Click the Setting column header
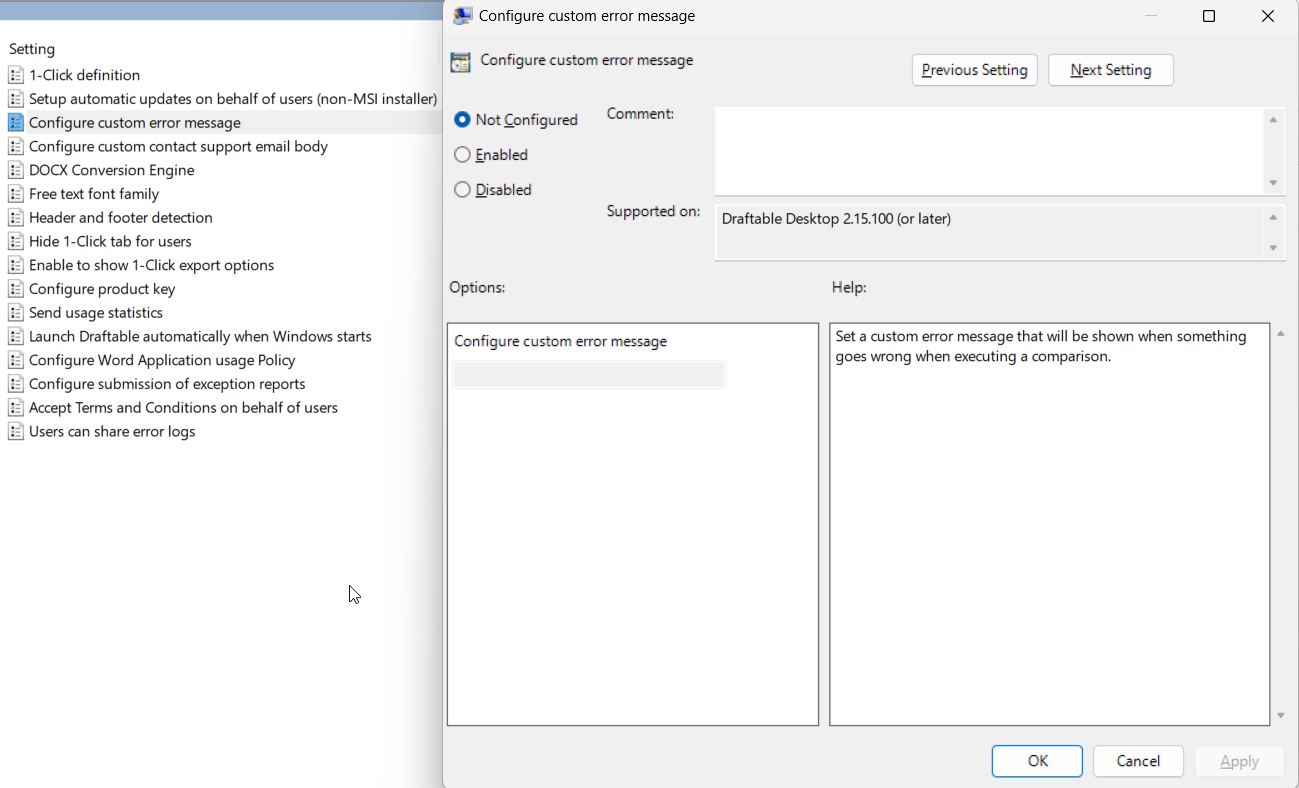Screen dimensions: 1299x788 coord(32,49)
